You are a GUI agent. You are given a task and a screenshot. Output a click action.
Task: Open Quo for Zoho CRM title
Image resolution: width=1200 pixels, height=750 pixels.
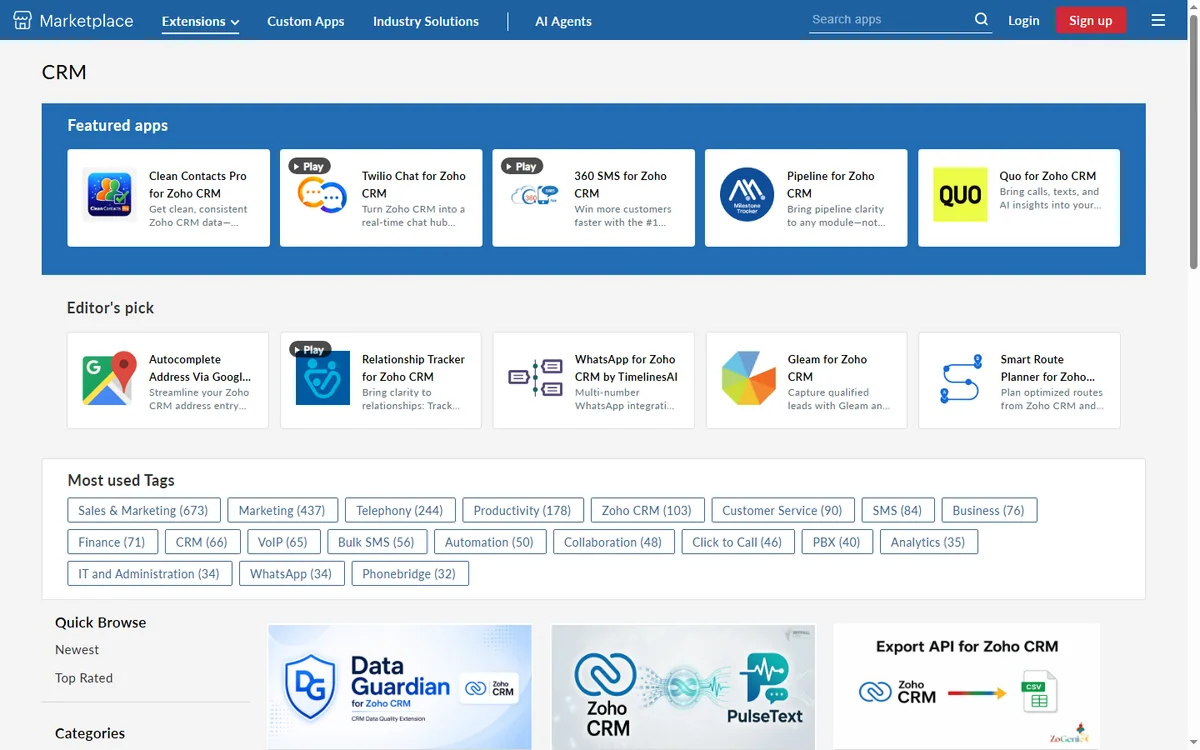pyautogui.click(x=1048, y=176)
